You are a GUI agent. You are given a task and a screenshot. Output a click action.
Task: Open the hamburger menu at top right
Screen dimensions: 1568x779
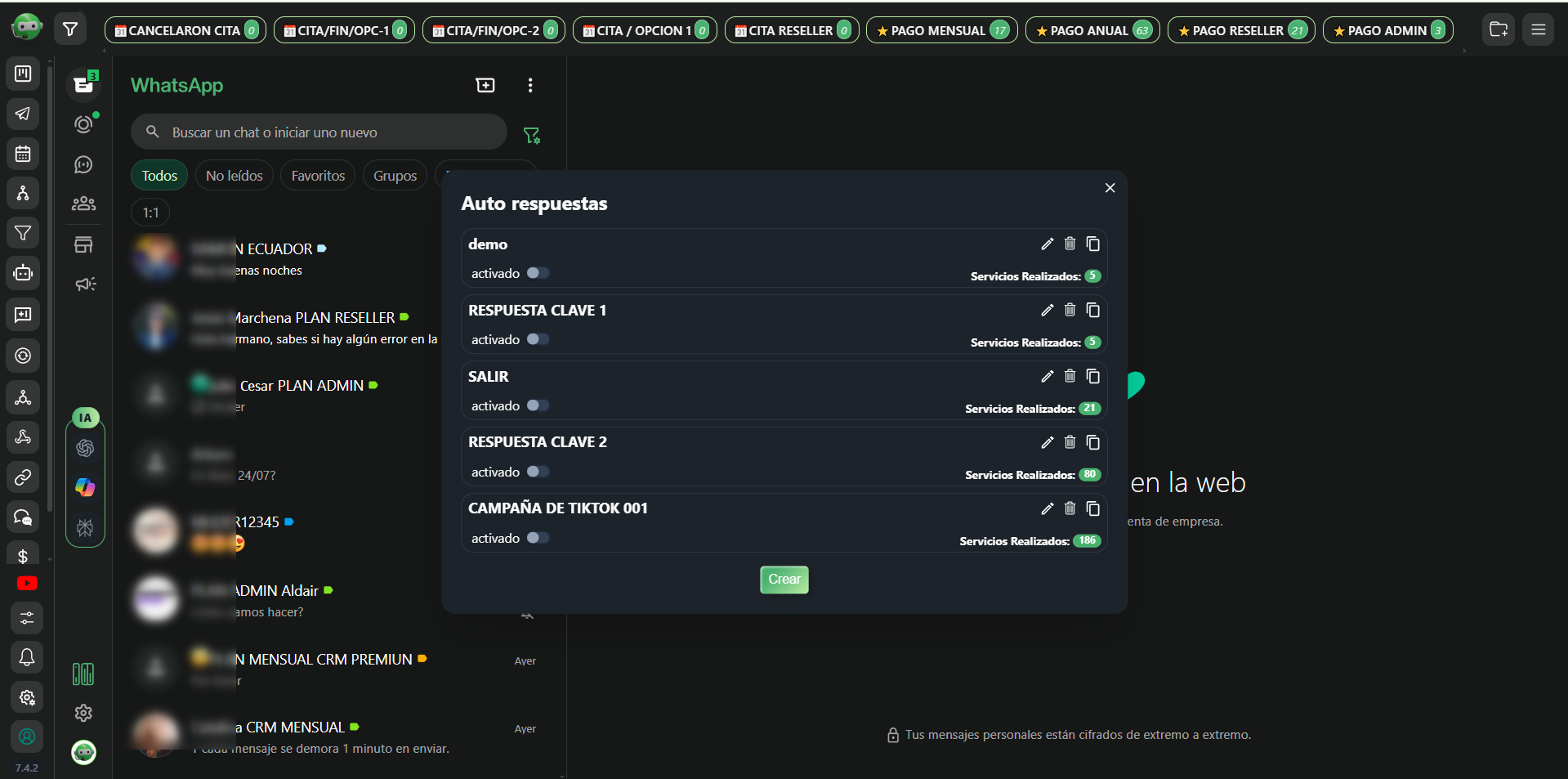1539,29
